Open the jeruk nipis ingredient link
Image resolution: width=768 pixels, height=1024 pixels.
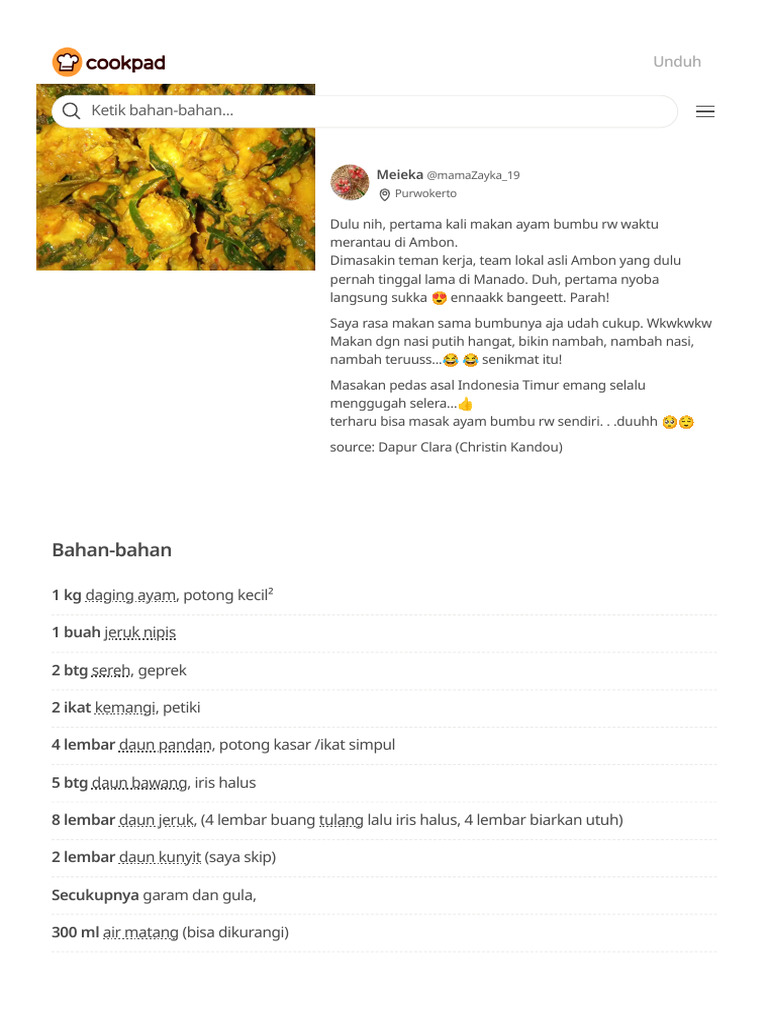(140, 632)
